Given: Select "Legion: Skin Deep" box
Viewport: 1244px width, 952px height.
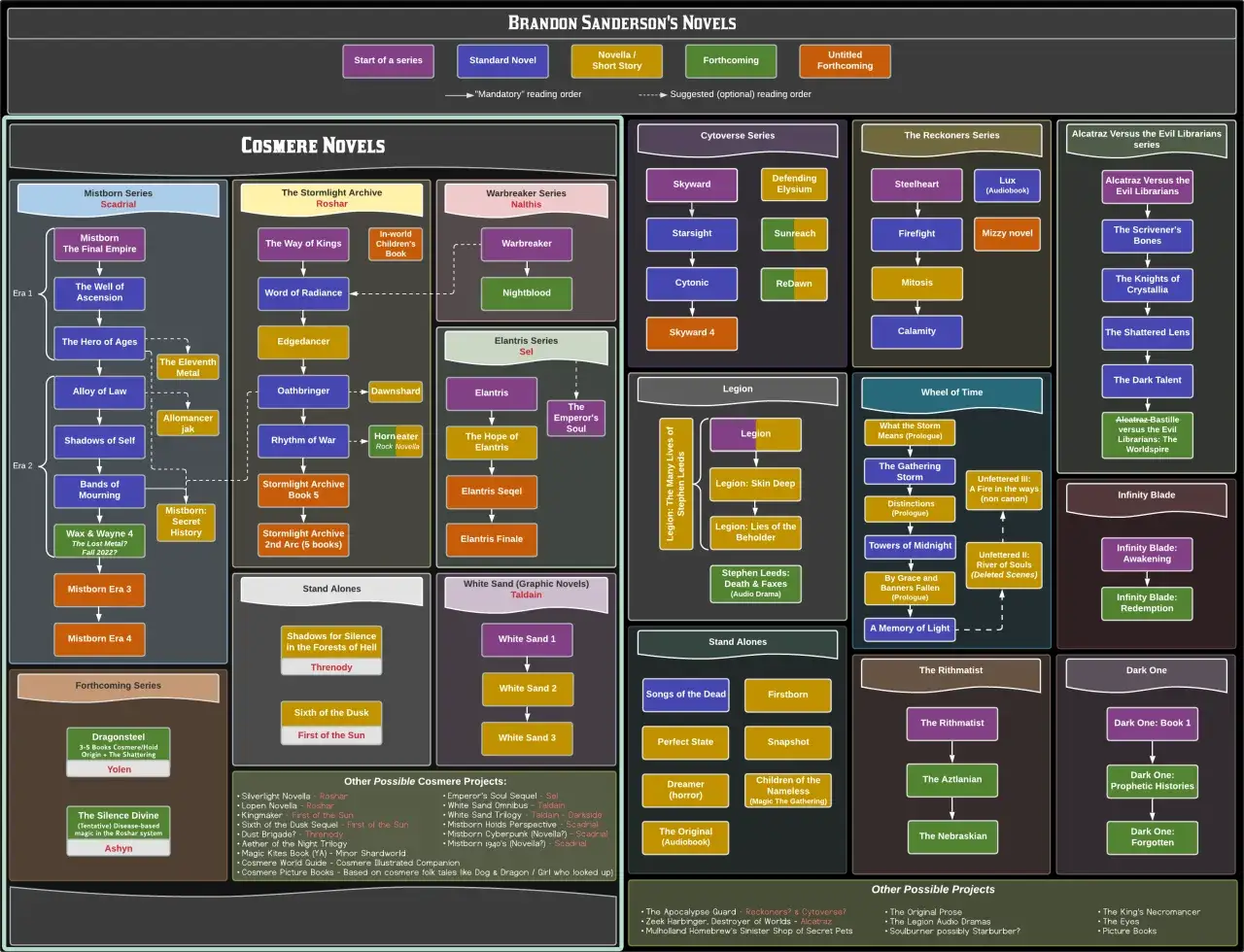Looking at the screenshot, I should (756, 484).
